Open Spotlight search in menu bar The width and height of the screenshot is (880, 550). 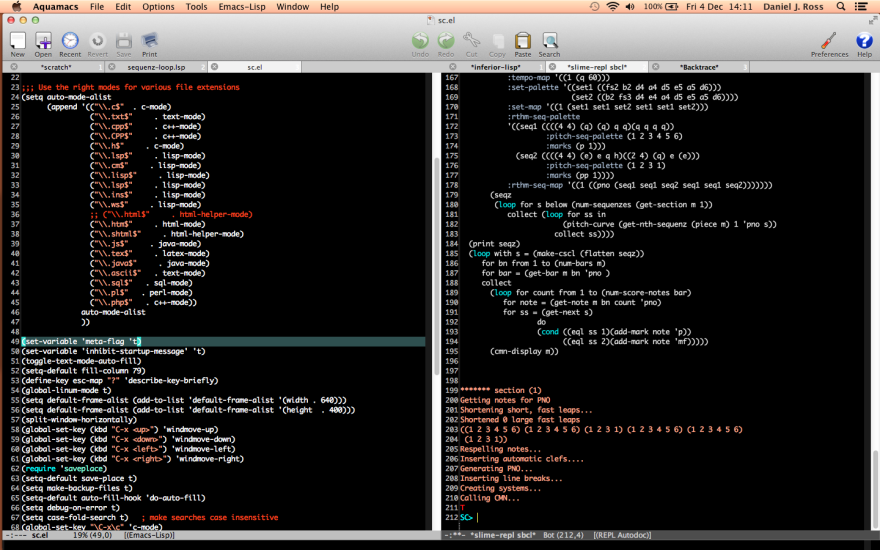(x=840, y=7)
